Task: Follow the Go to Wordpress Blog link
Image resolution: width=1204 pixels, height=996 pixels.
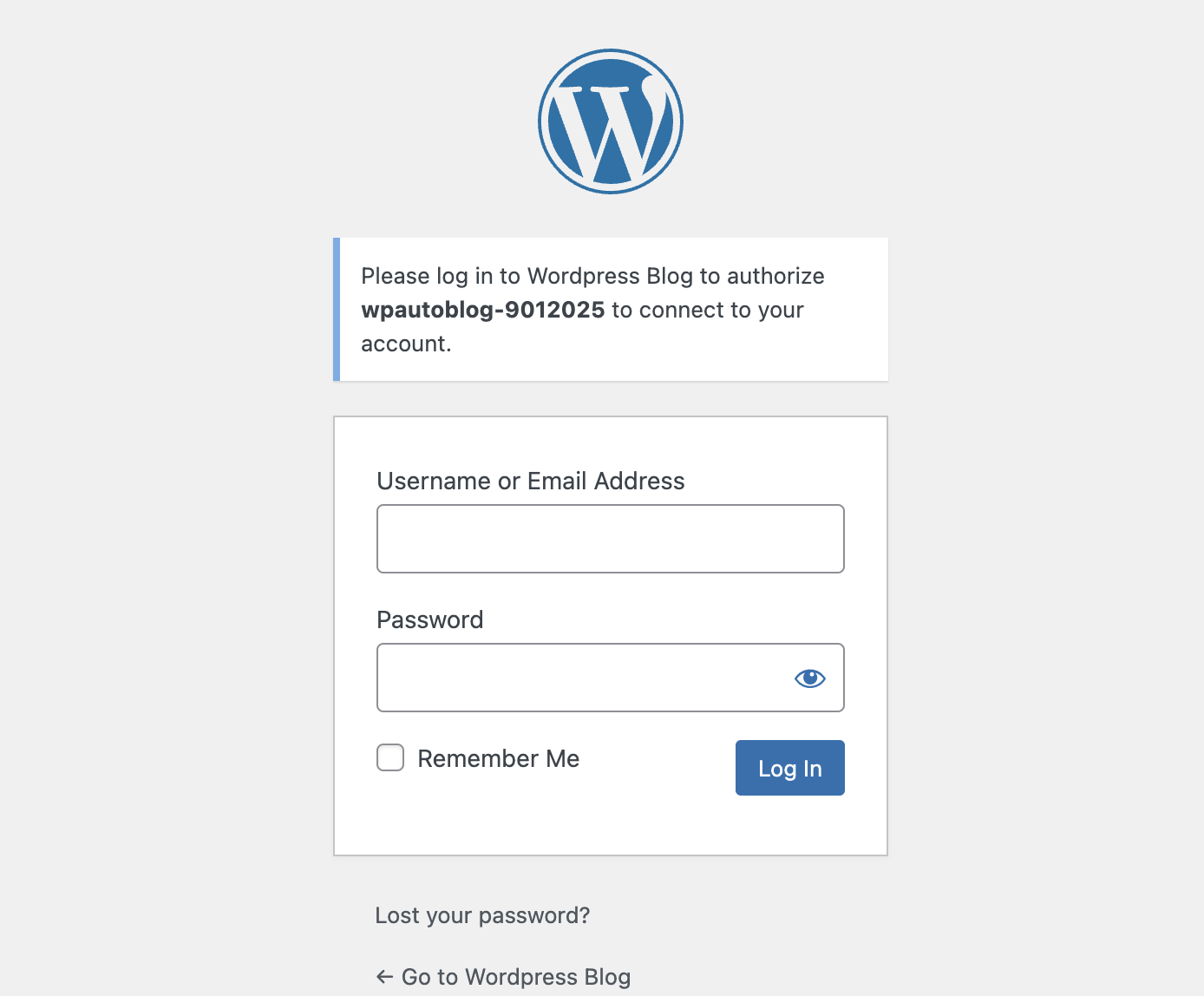Action: (515, 977)
